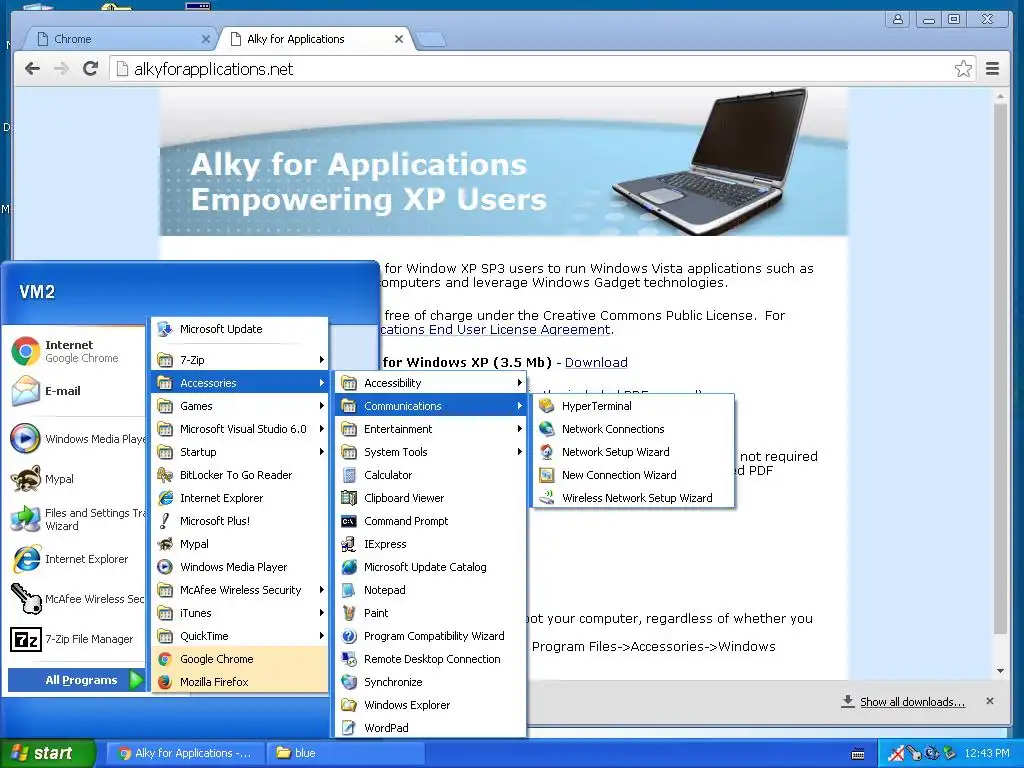
Task: Open BitLocker To Go Reader
Action: [x=240, y=475]
